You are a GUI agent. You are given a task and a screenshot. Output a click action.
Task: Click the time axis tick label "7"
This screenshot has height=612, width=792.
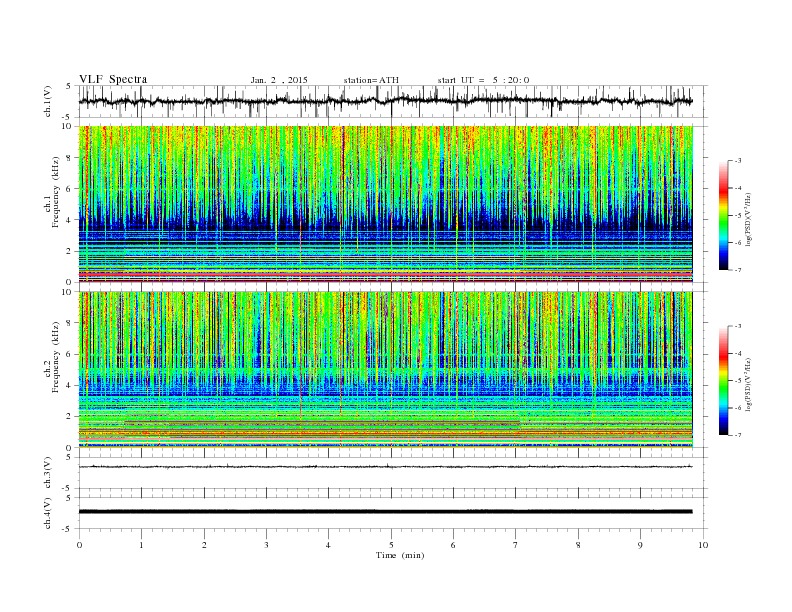[516, 545]
